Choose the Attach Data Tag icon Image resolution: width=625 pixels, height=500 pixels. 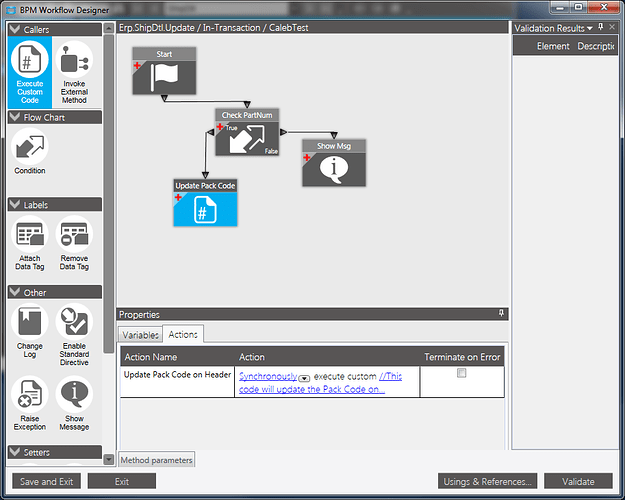[29, 243]
